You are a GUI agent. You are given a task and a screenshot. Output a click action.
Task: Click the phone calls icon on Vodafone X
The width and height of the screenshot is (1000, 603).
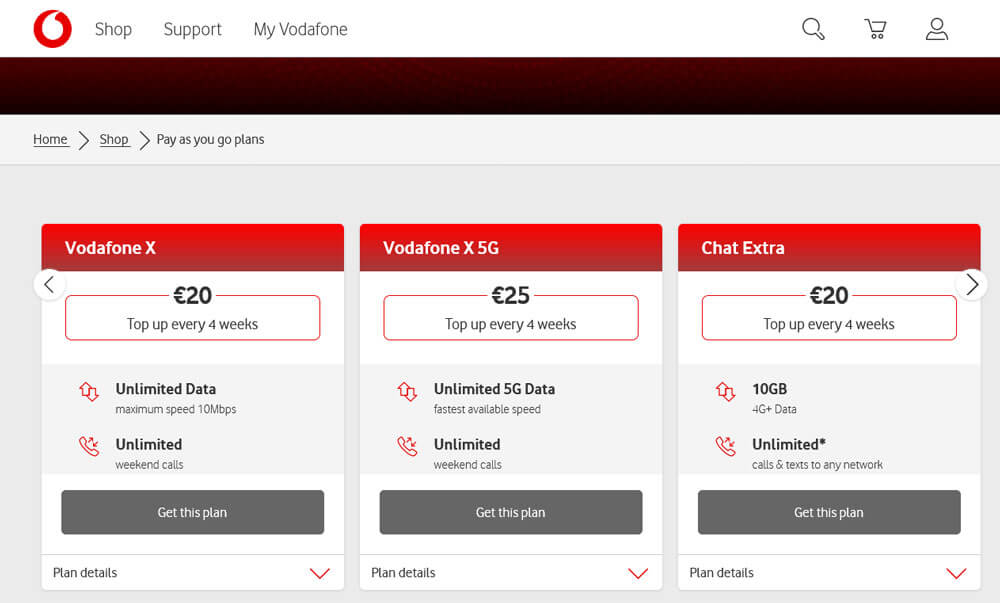pyautogui.click(x=89, y=446)
